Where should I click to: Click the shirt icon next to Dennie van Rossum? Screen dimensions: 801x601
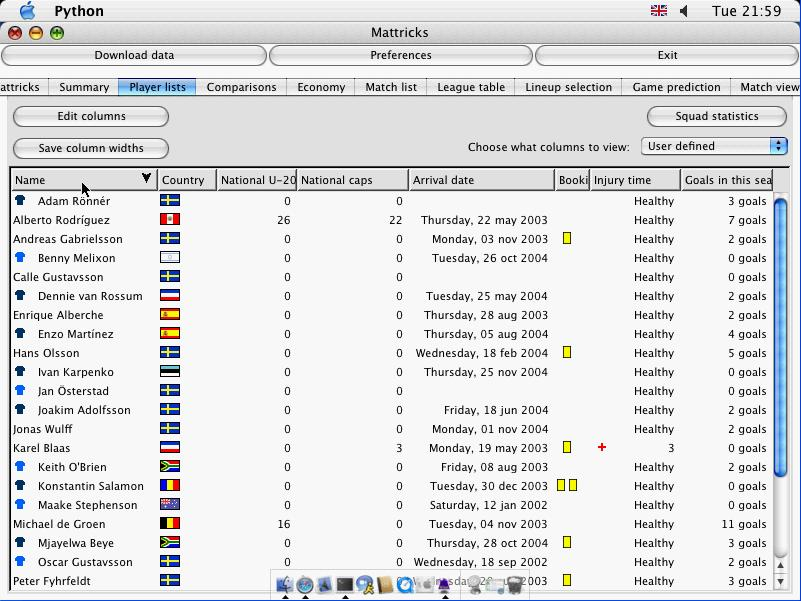point(20,295)
